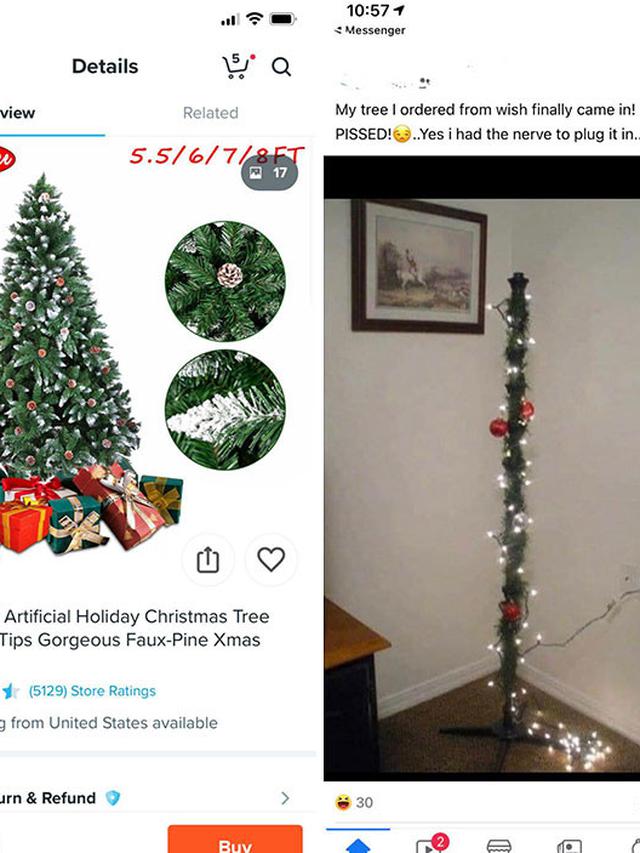Open Facebook Home feed icon
640x853 pixels.
coord(358,845)
